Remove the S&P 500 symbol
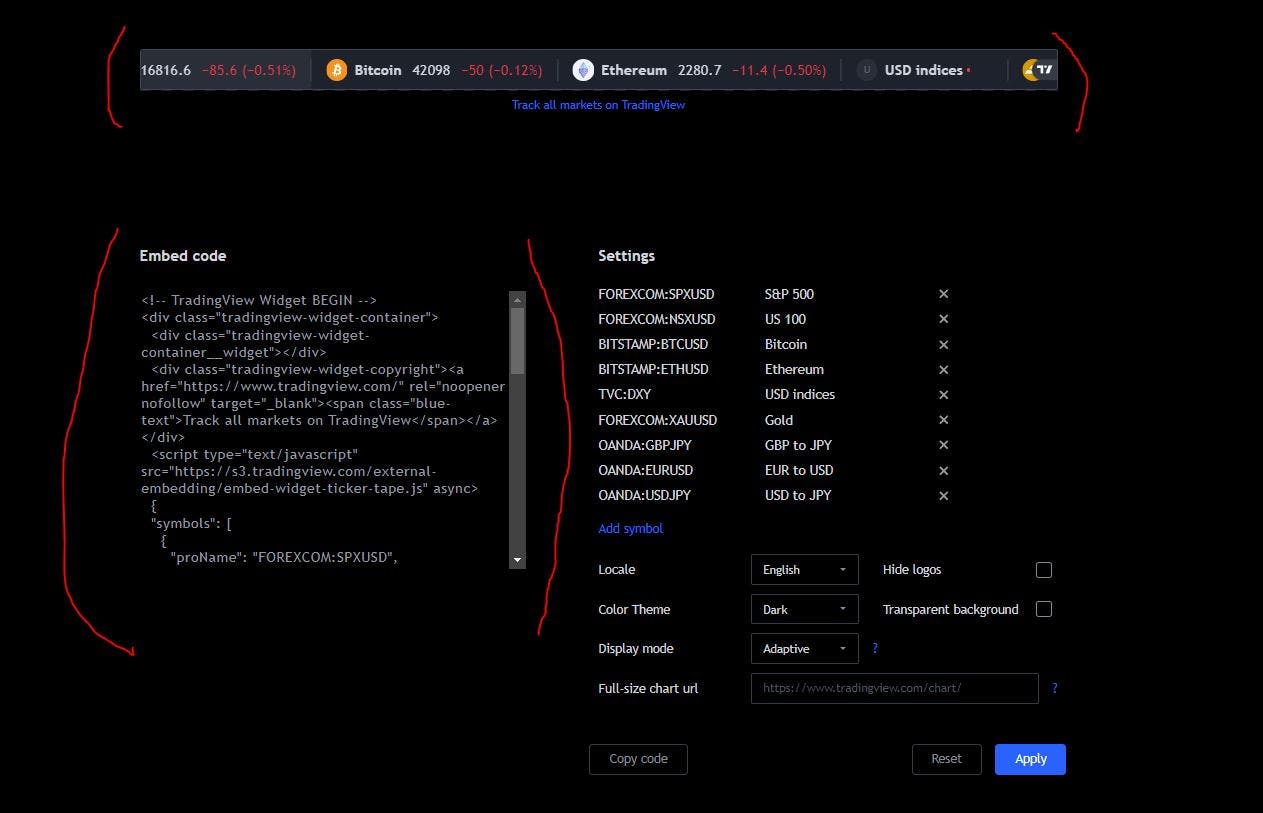 (x=943, y=294)
